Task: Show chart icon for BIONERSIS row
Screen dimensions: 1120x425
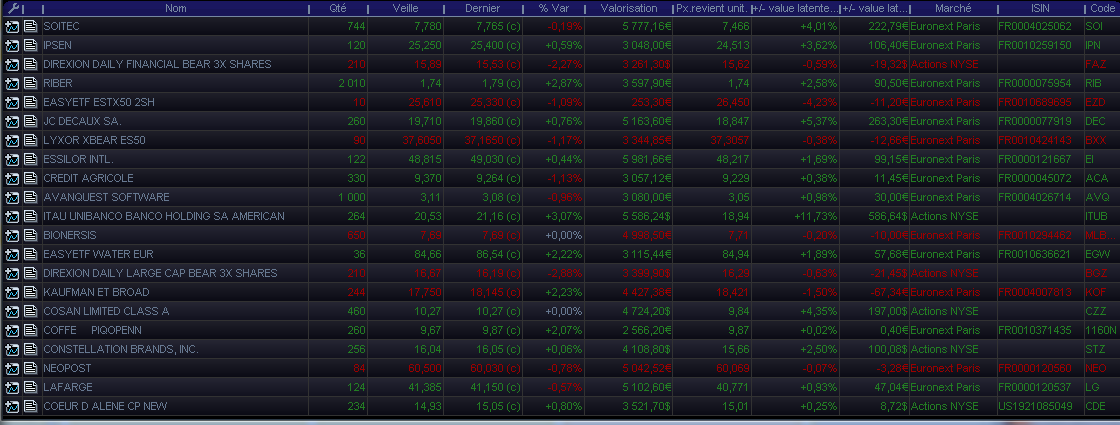Action: pos(12,235)
